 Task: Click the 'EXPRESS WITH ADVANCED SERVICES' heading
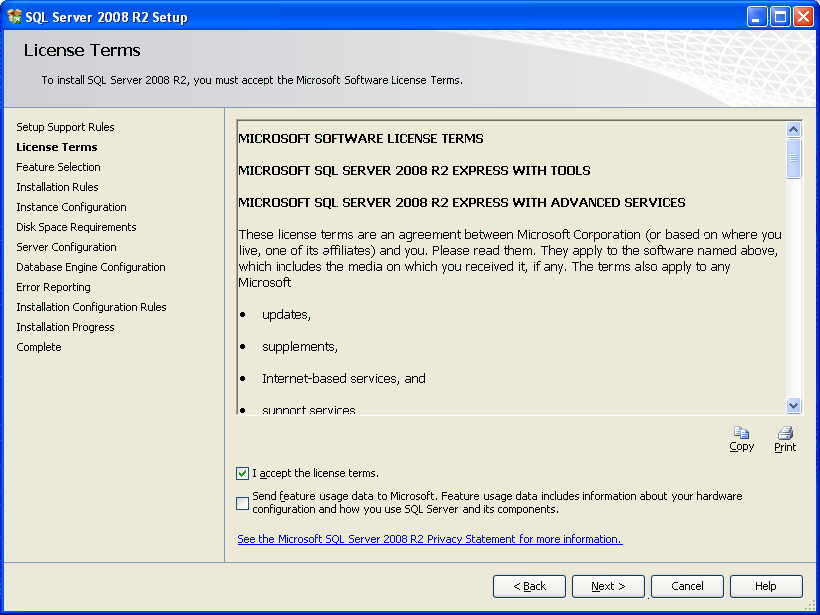click(x=462, y=202)
